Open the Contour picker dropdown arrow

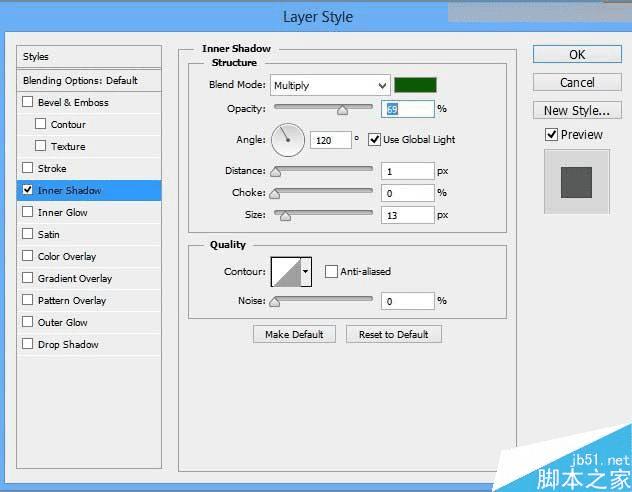coord(306,272)
